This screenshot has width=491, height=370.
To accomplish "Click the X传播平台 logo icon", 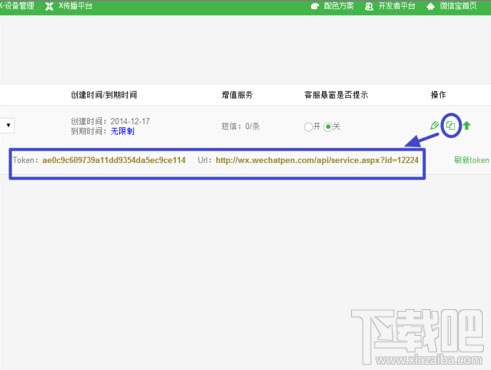I will pos(49,6).
